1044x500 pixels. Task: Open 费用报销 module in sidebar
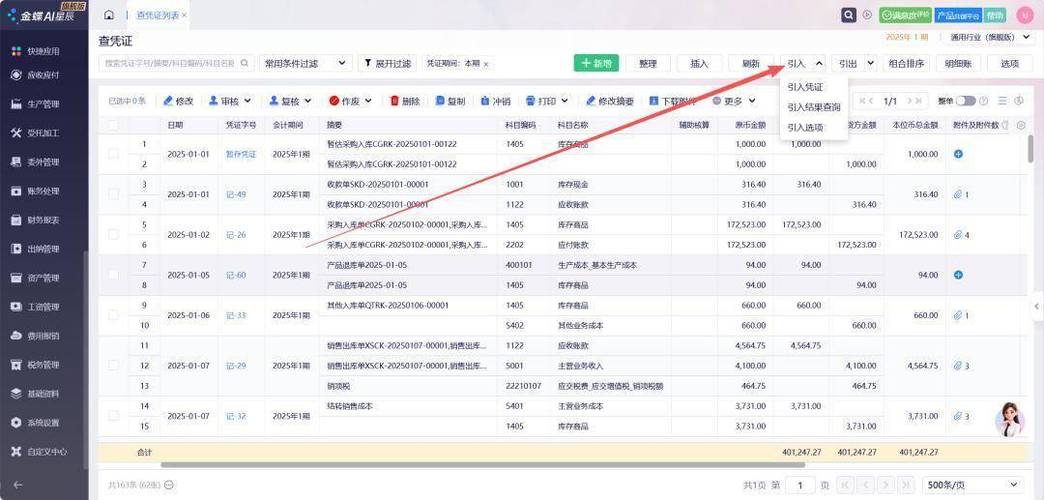point(43,336)
